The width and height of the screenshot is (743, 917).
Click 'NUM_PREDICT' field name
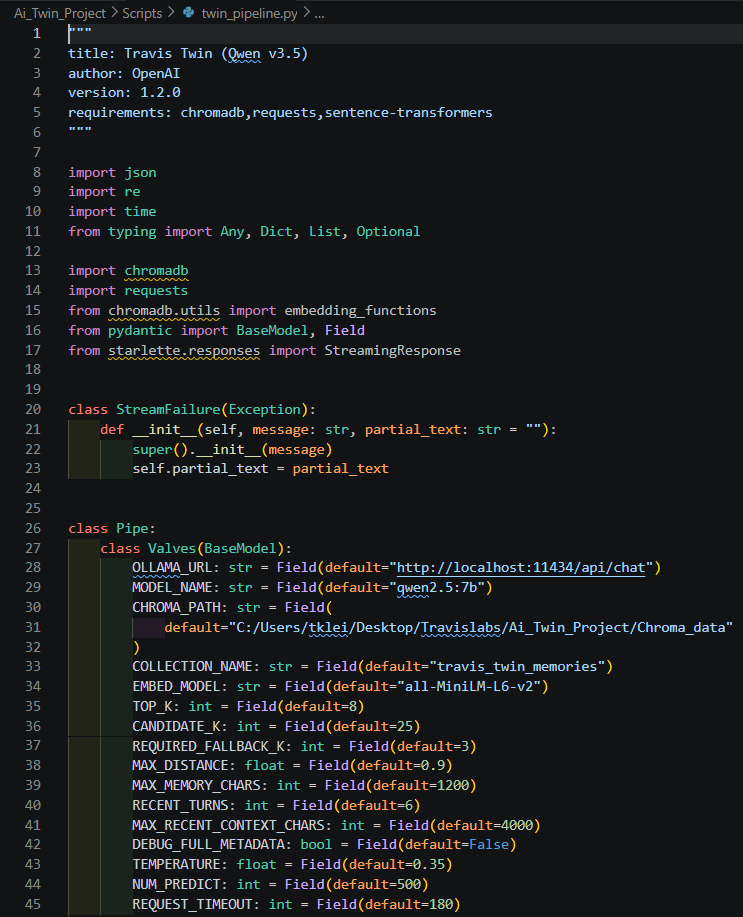[x=176, y=884]
